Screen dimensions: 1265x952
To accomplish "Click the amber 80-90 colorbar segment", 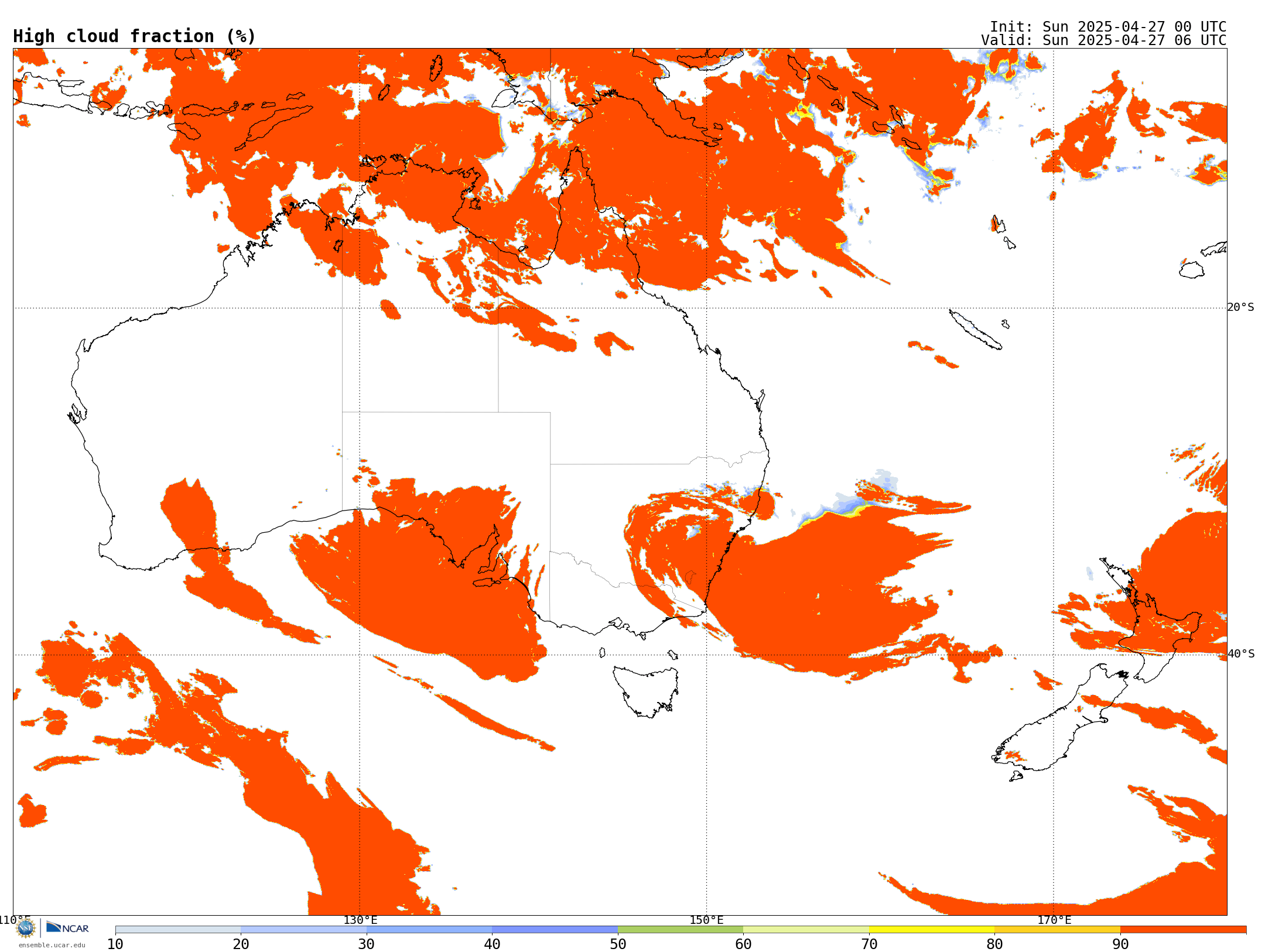I will pyautogui.click(x=1057, y=930).
